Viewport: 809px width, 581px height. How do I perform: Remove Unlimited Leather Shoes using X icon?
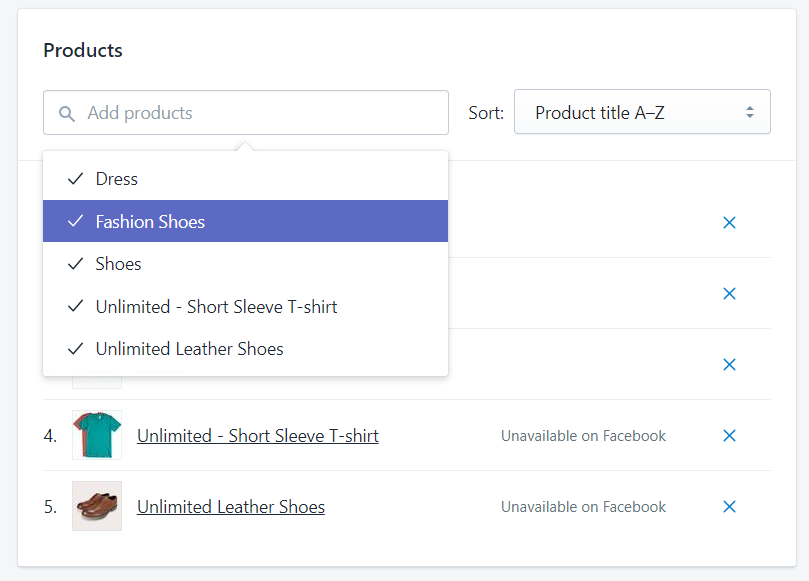(729, 507)
